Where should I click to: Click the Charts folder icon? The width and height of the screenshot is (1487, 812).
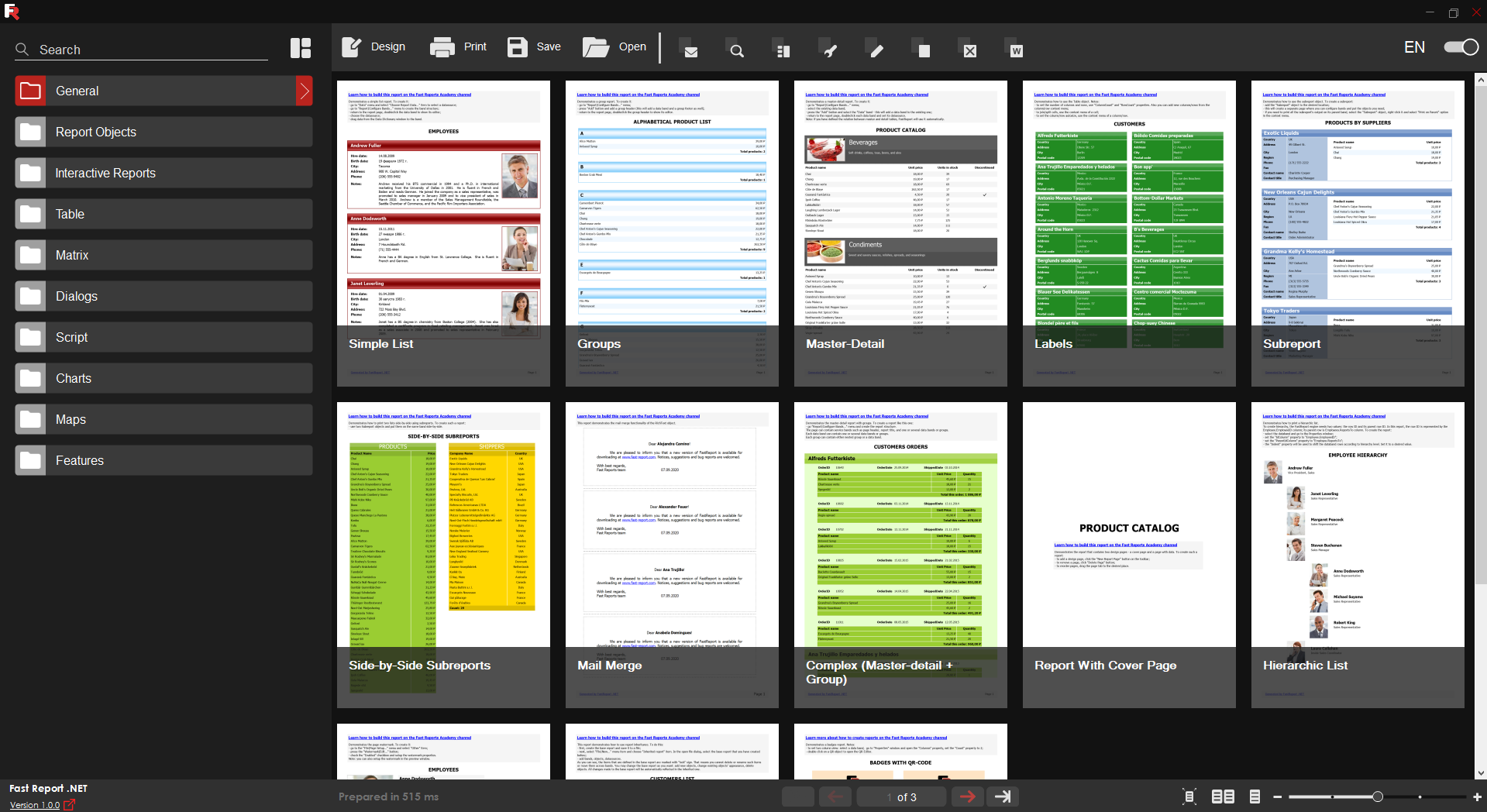click(31, 378)
